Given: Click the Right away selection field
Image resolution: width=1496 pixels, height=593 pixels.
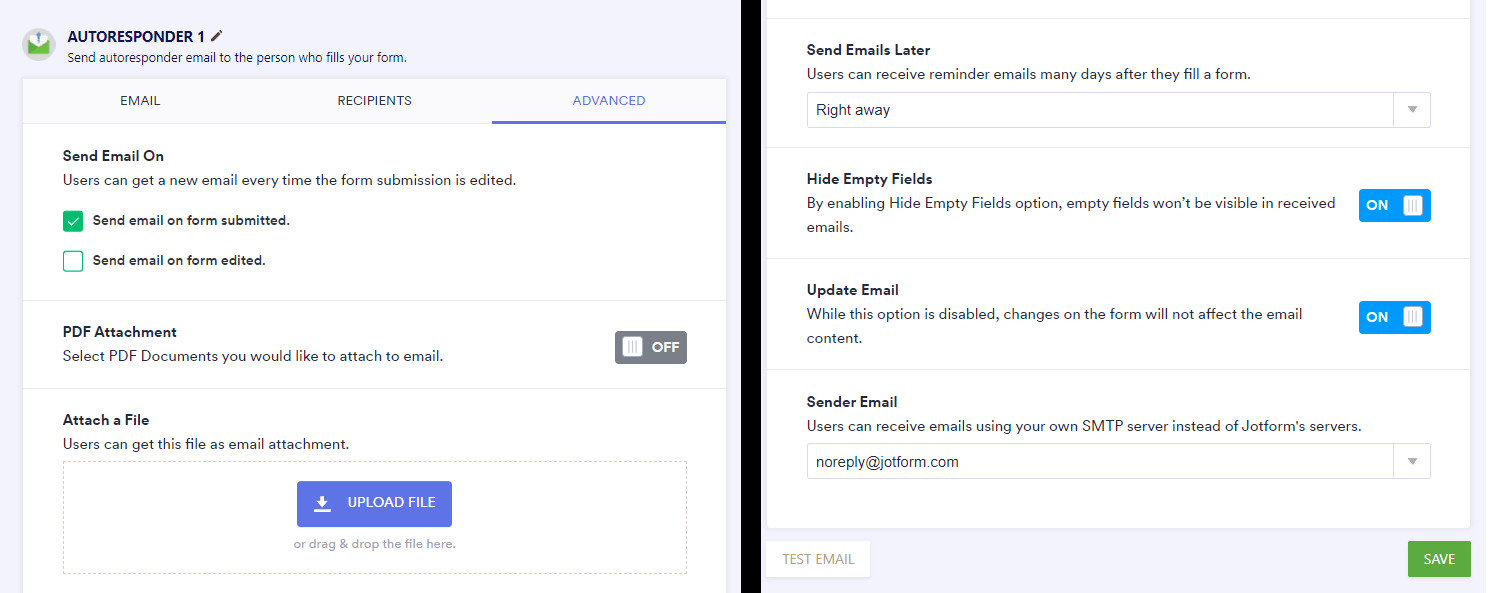Looking at the screenshot, I should click(x=1098, y=110).
